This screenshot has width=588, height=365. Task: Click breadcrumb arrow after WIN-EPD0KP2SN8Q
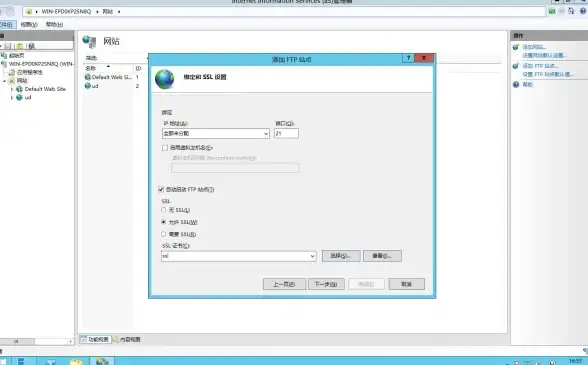point(97,12)
